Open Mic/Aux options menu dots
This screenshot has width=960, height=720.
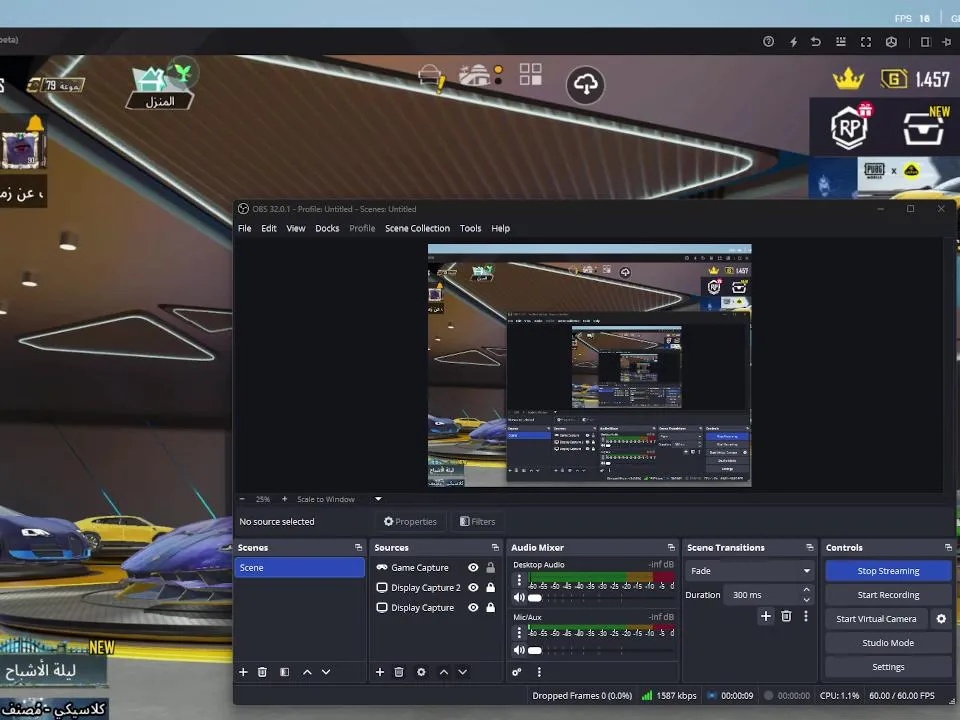point(519,632)
